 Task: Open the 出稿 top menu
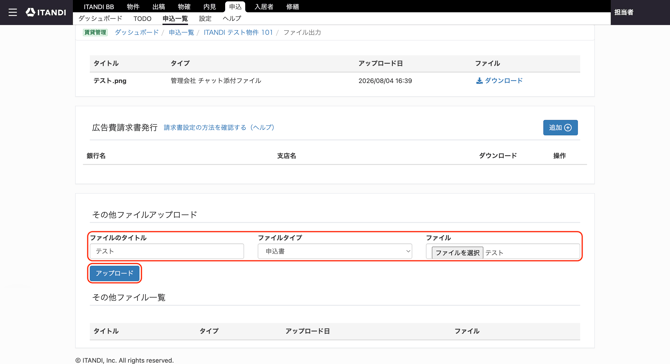[159, 7]
